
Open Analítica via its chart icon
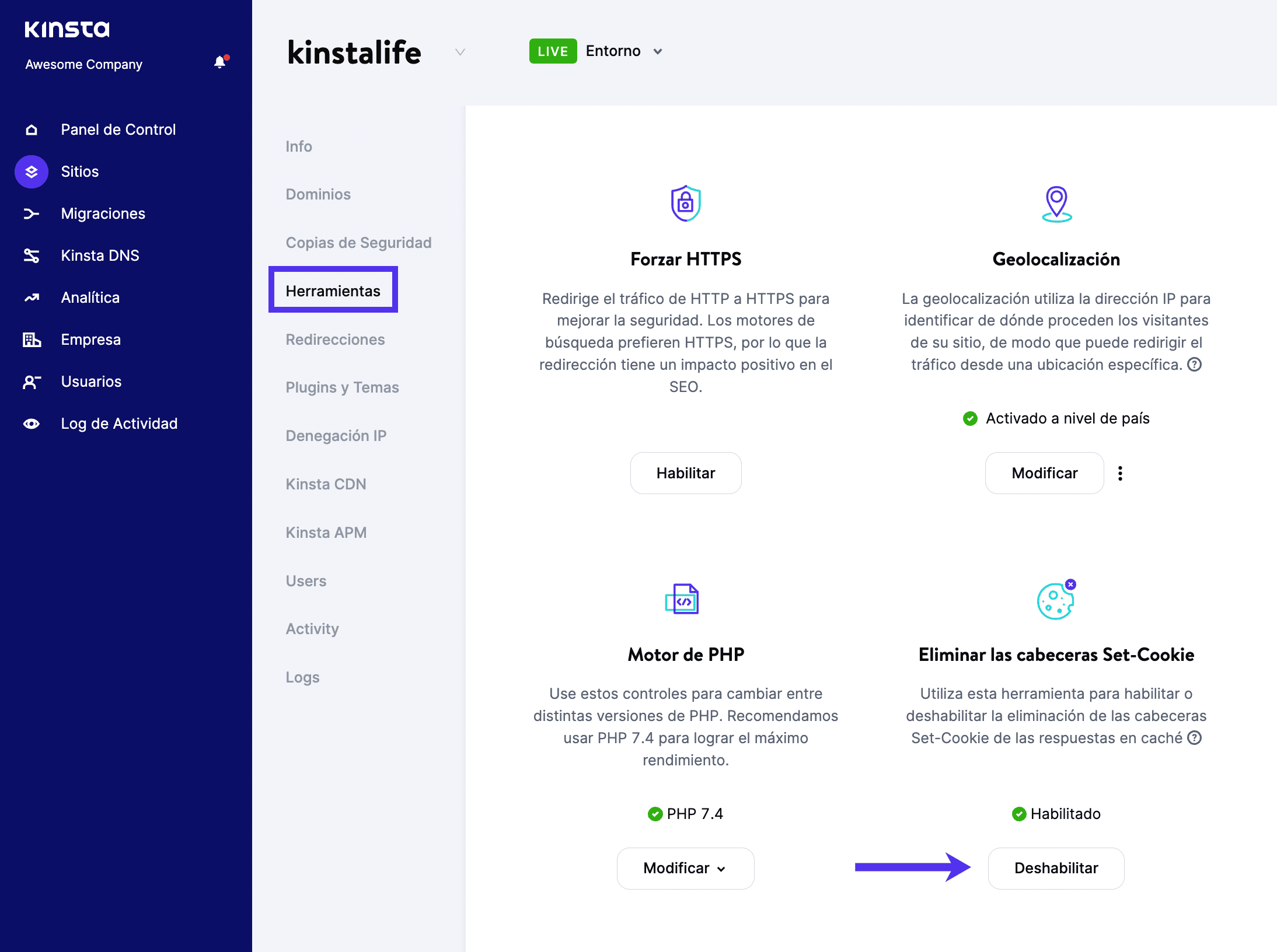click(x=32, y=297)
